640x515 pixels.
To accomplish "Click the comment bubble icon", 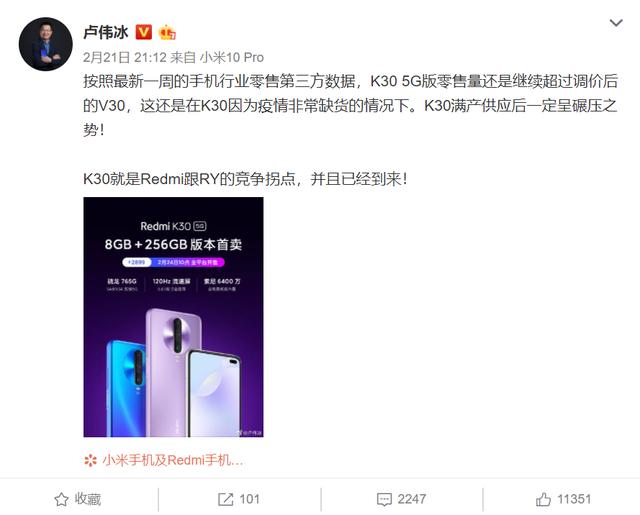I will 384,499.
